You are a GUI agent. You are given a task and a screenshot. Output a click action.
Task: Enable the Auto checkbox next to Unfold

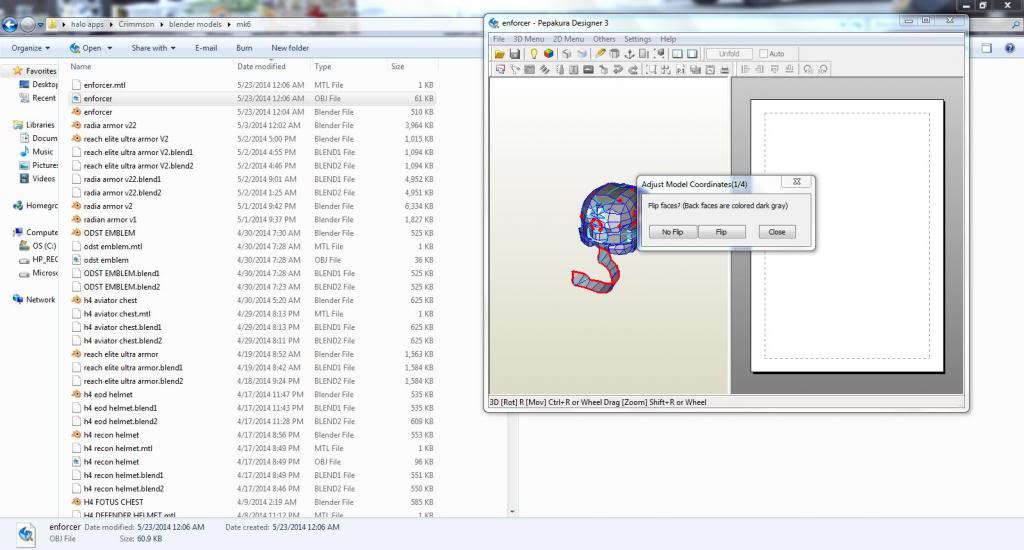tap(763, 54)
